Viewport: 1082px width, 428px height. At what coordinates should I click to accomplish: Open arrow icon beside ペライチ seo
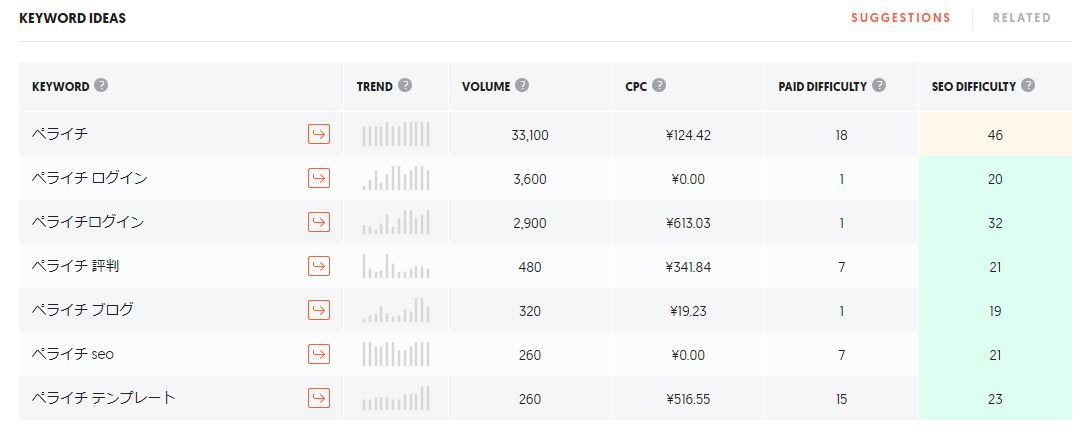pos(319,354)
